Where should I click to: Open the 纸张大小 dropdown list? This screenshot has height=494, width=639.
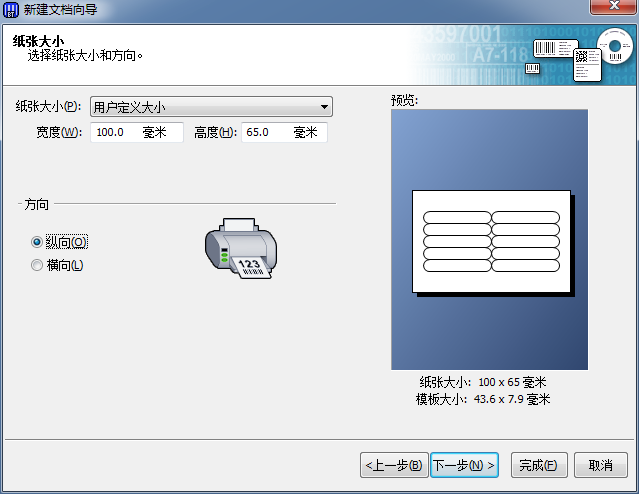[211, 107]
